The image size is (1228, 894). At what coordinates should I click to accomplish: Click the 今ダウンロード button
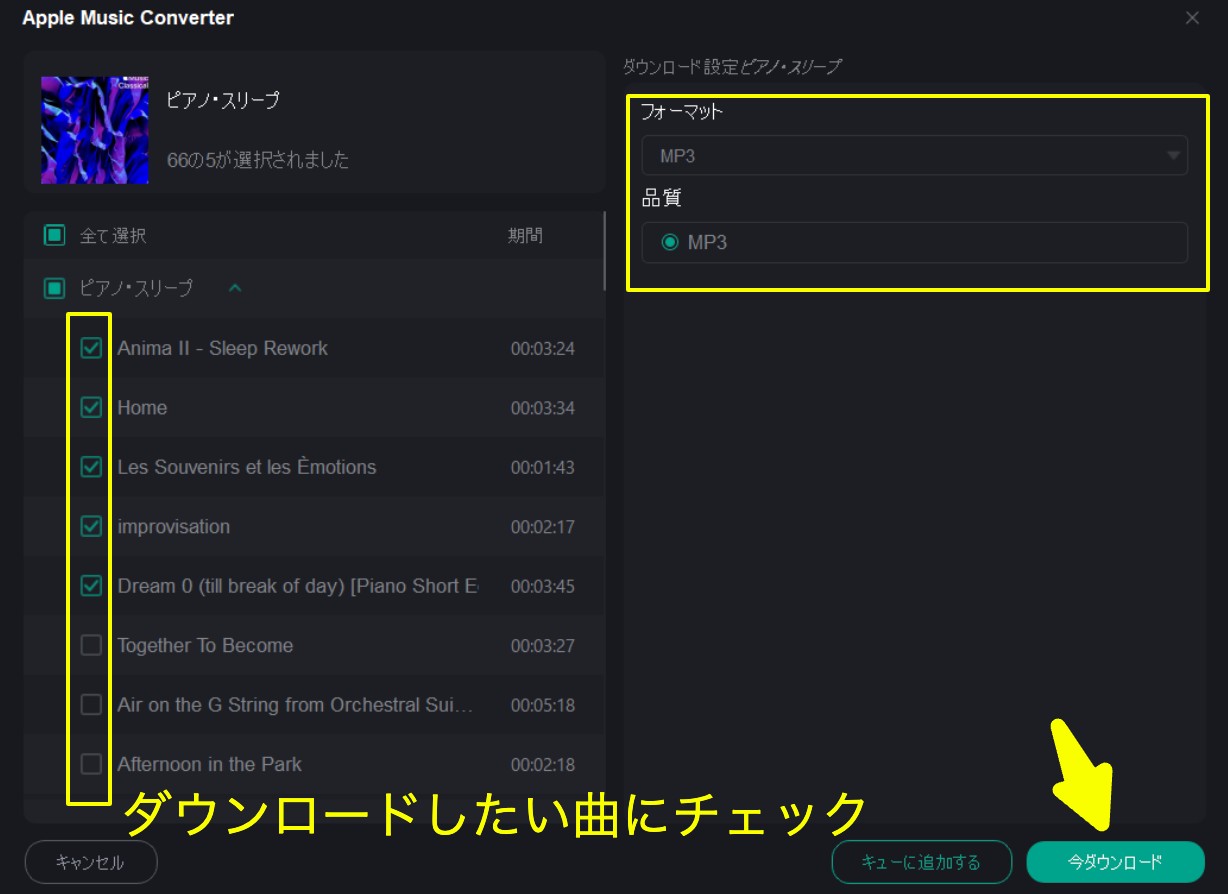click(1115, 862)
